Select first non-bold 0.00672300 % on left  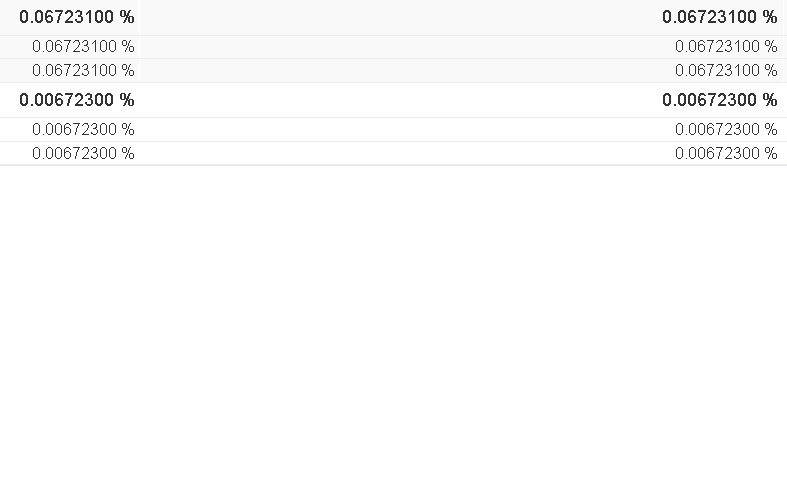click(83, 130)
